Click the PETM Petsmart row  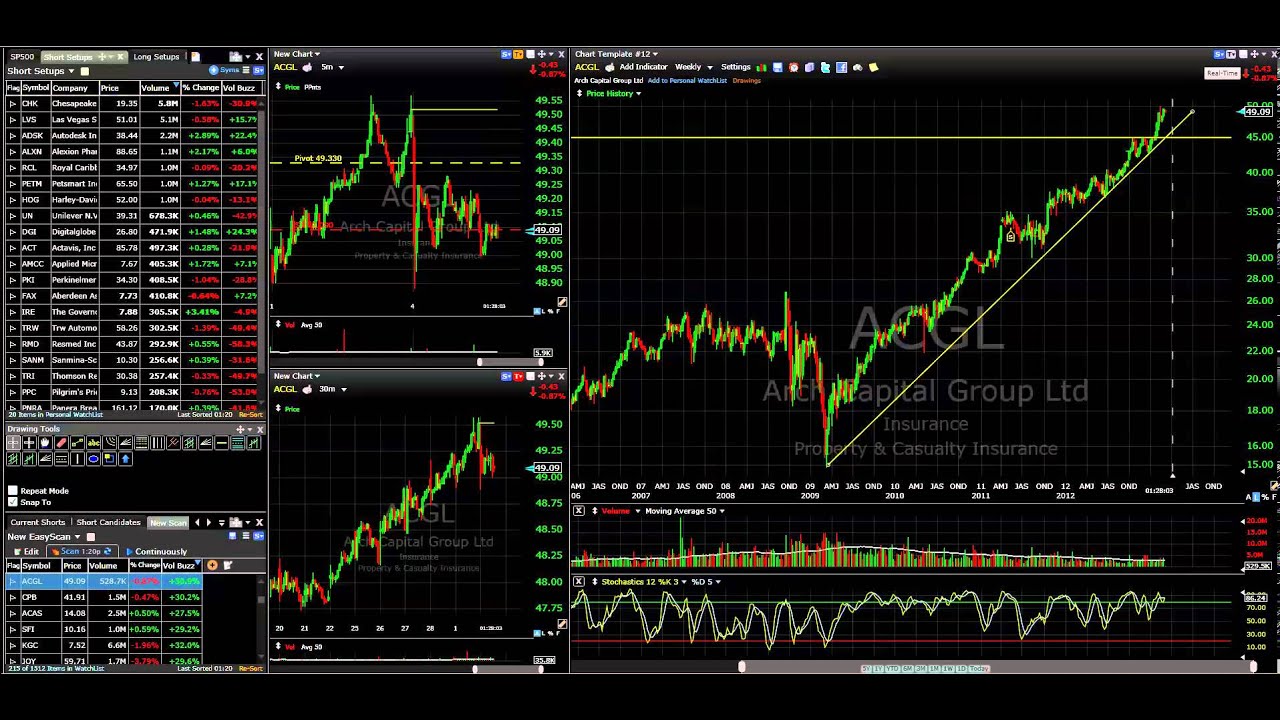click(x=133, y=183)
